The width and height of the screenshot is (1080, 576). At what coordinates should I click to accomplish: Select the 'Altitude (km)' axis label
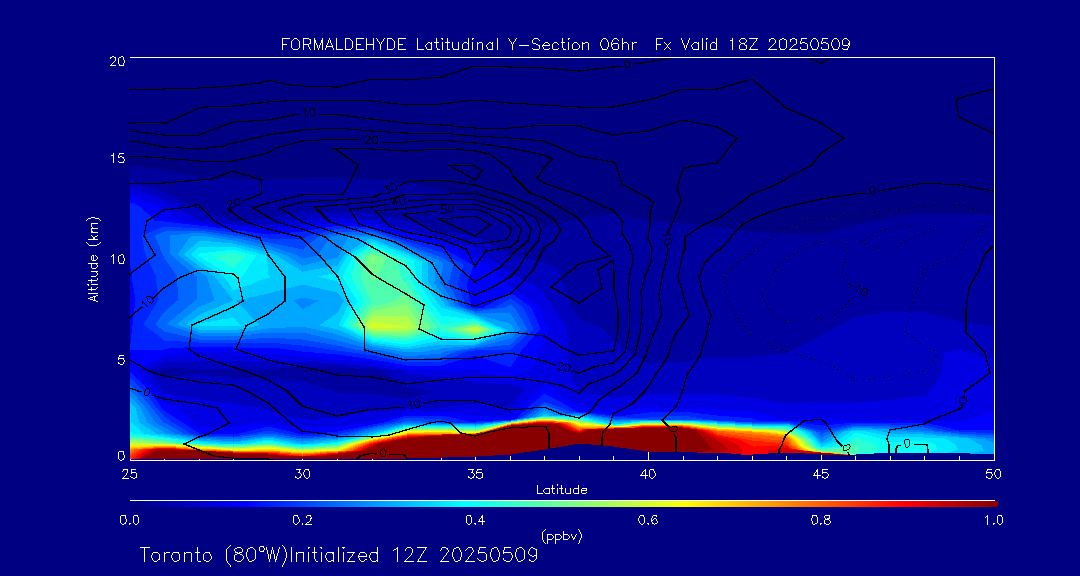click(x=92, y=258)
